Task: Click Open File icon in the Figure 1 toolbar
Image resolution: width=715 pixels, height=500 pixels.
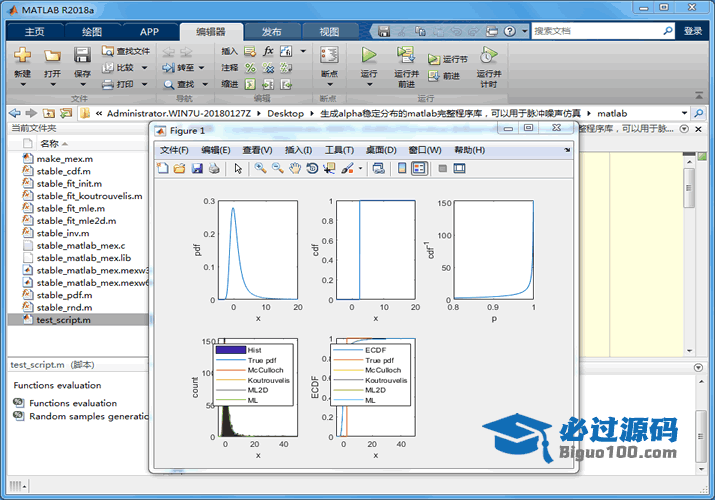Action: tap(180, 168)
